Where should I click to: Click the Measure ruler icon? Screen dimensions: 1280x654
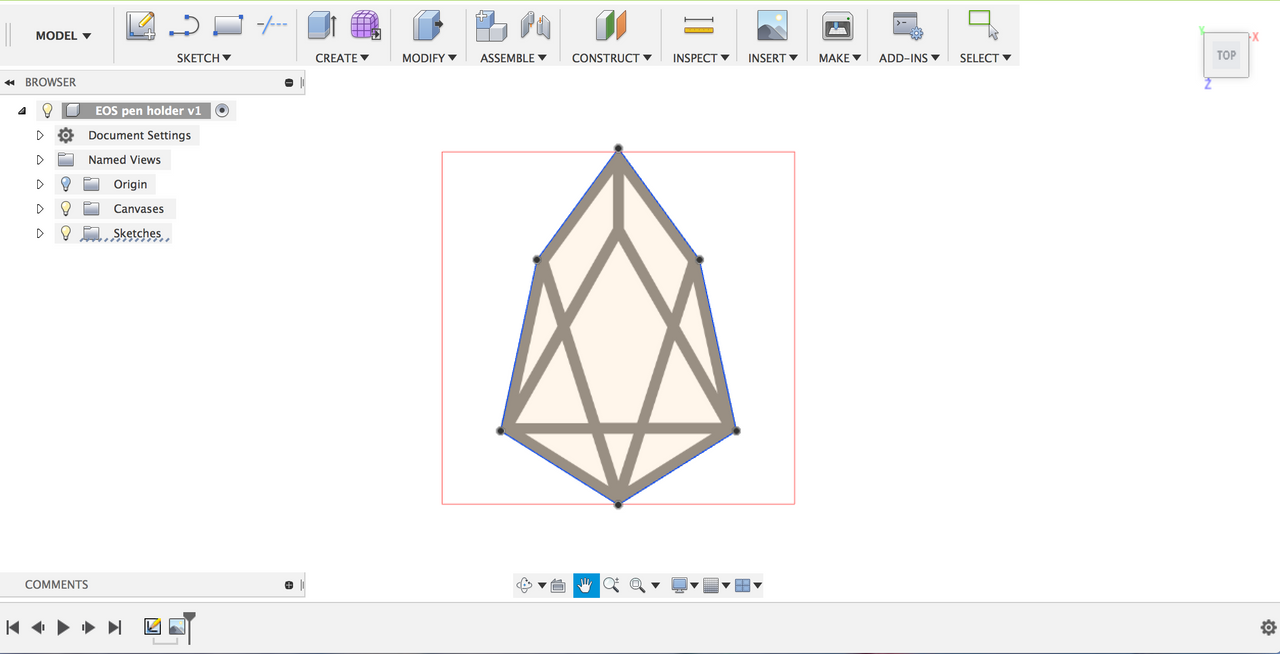pyautogui.click(x=699, y=26)
